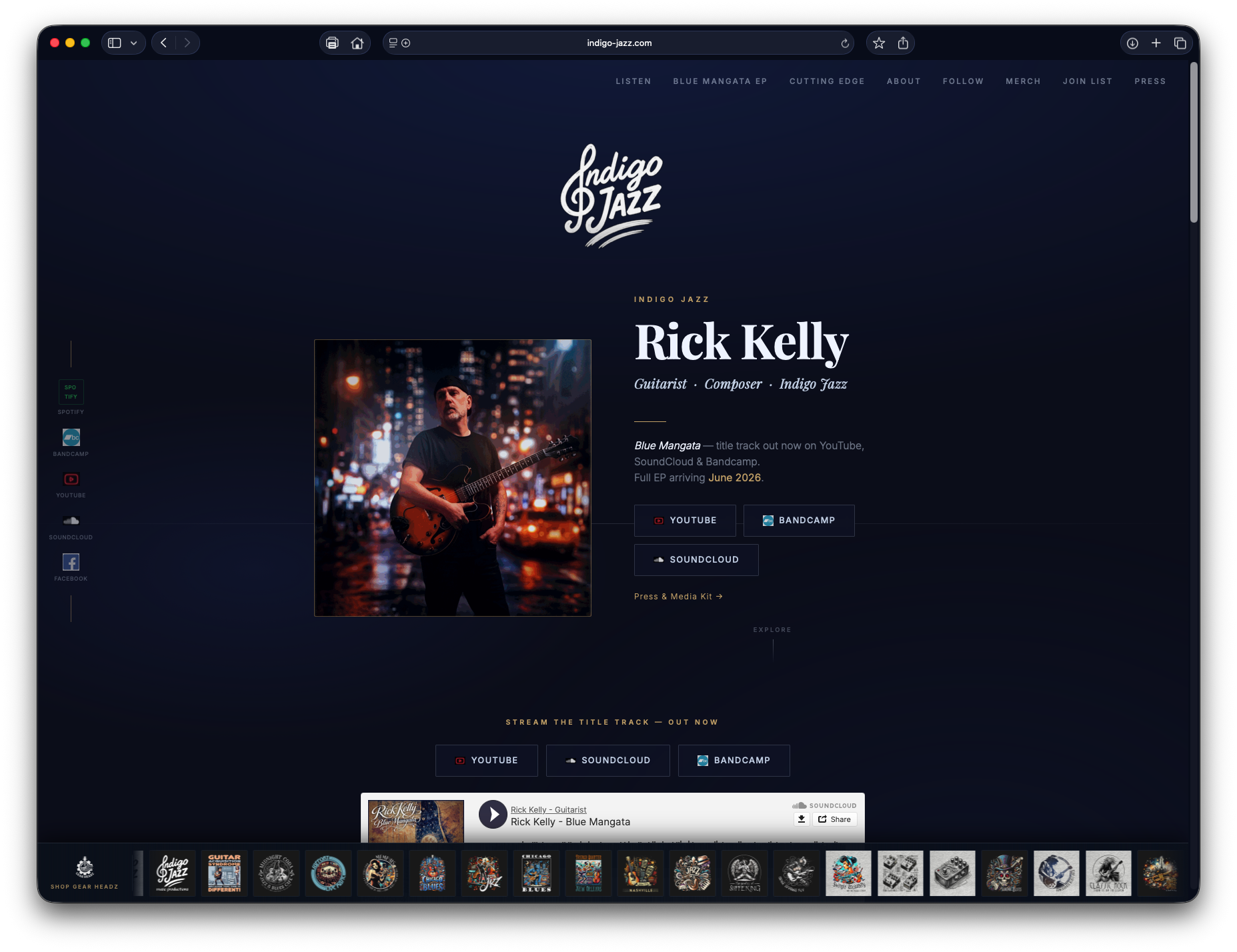Screen dimensions: 1237x952
Task: Click the Blue Mangata album art in player
Action: point(416,821)
